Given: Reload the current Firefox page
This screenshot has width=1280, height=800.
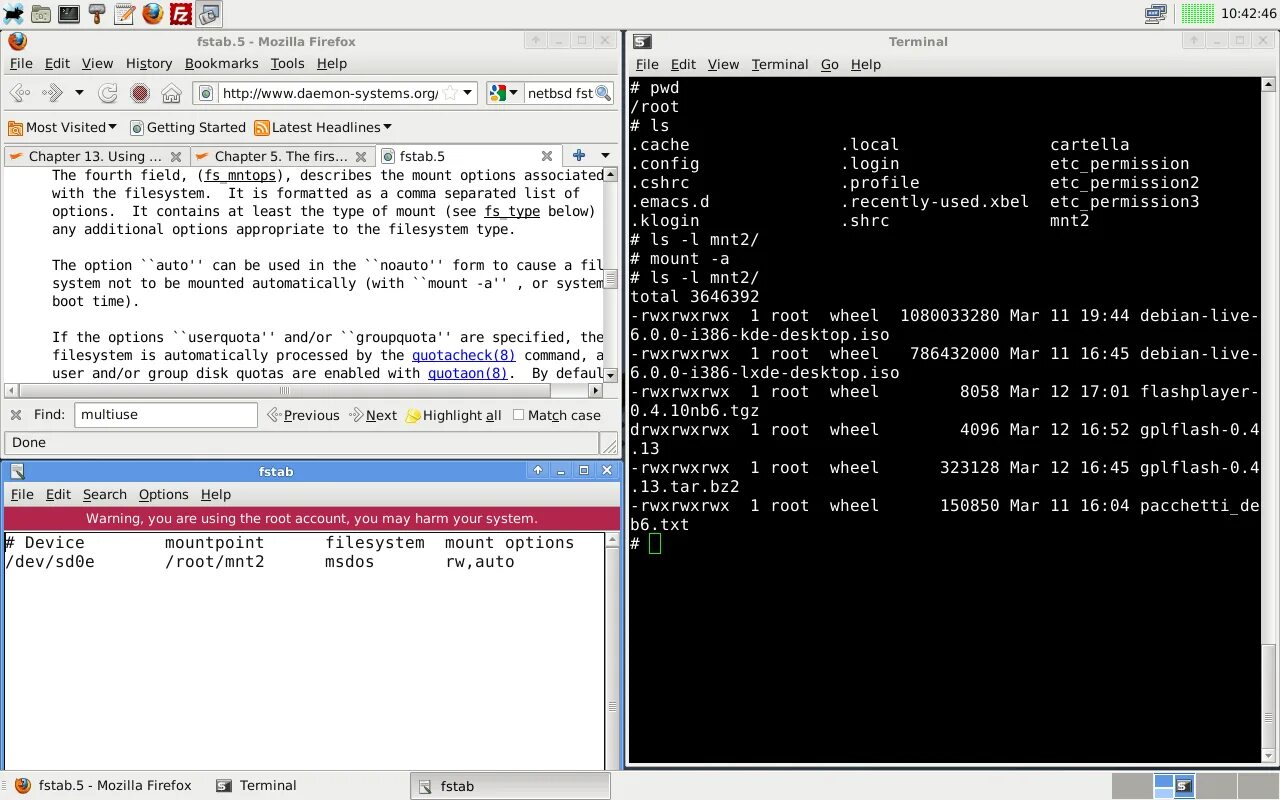Looking at the screenshot, I should [x=108, y=93].
